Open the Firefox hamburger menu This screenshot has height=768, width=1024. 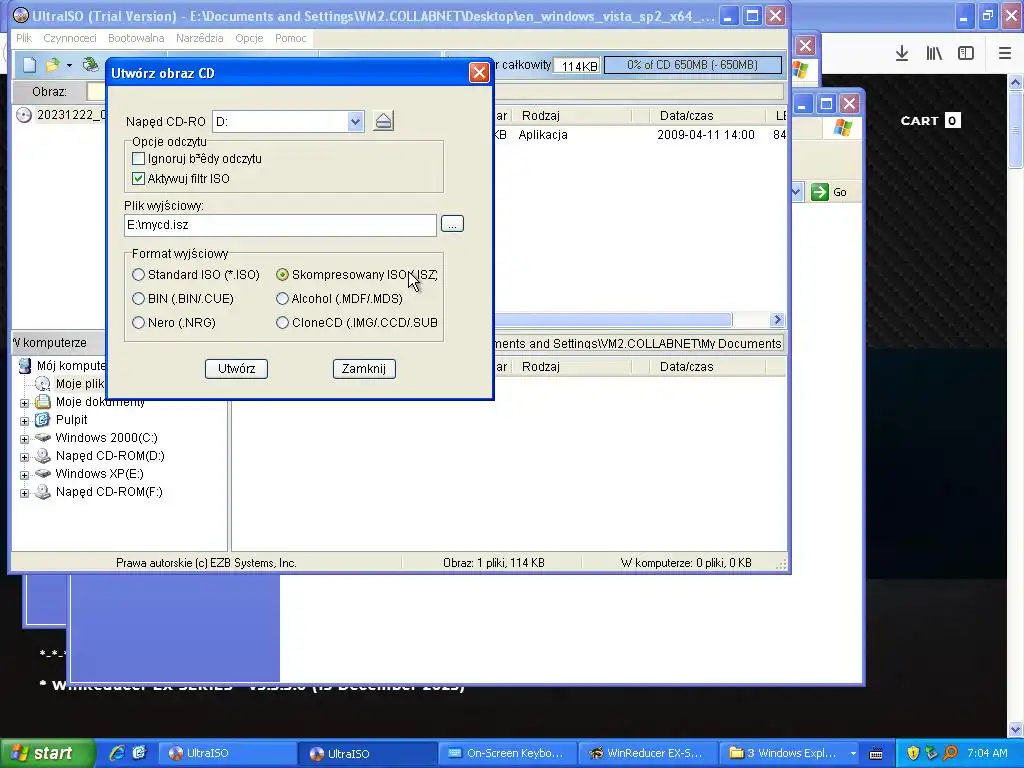coord(1005,54)
